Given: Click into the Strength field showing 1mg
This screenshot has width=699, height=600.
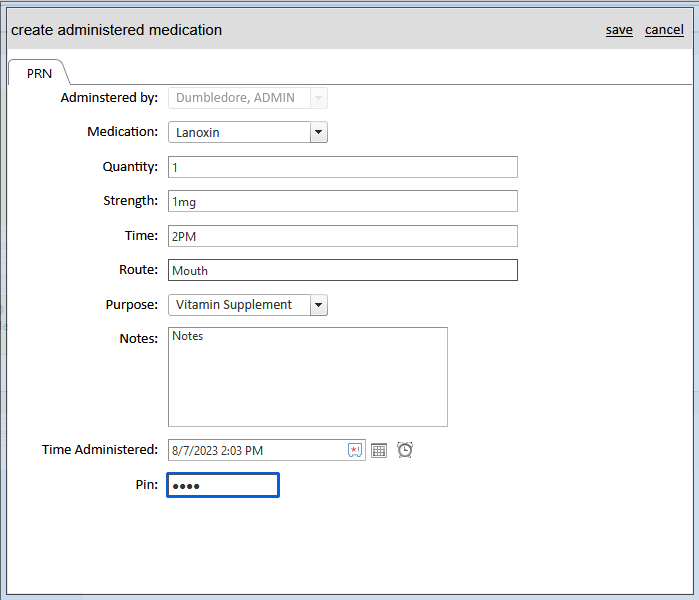Looking at the screenshot, I should point(343,201).
